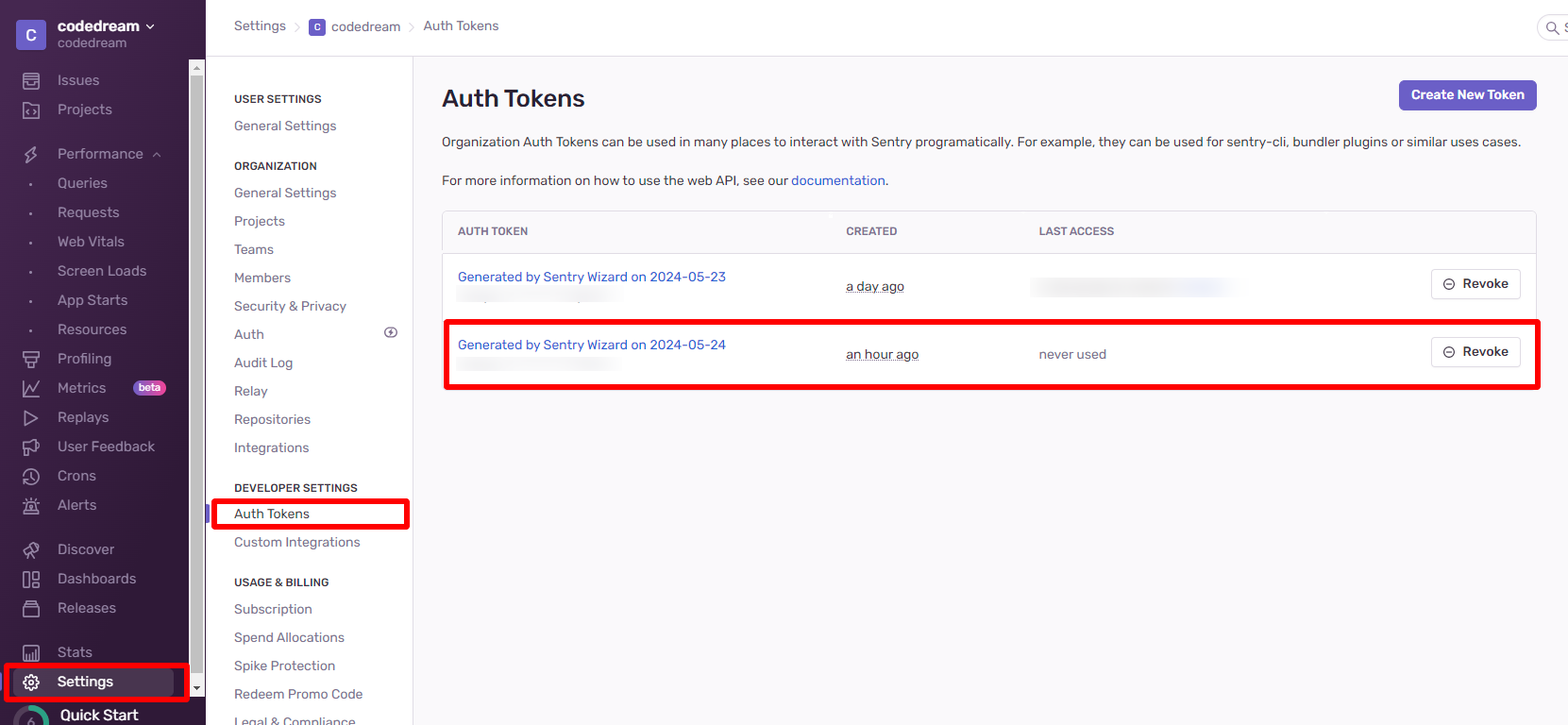Open Integrations settings
This screenshot has height=725, width=1568.
click(271, 447)
